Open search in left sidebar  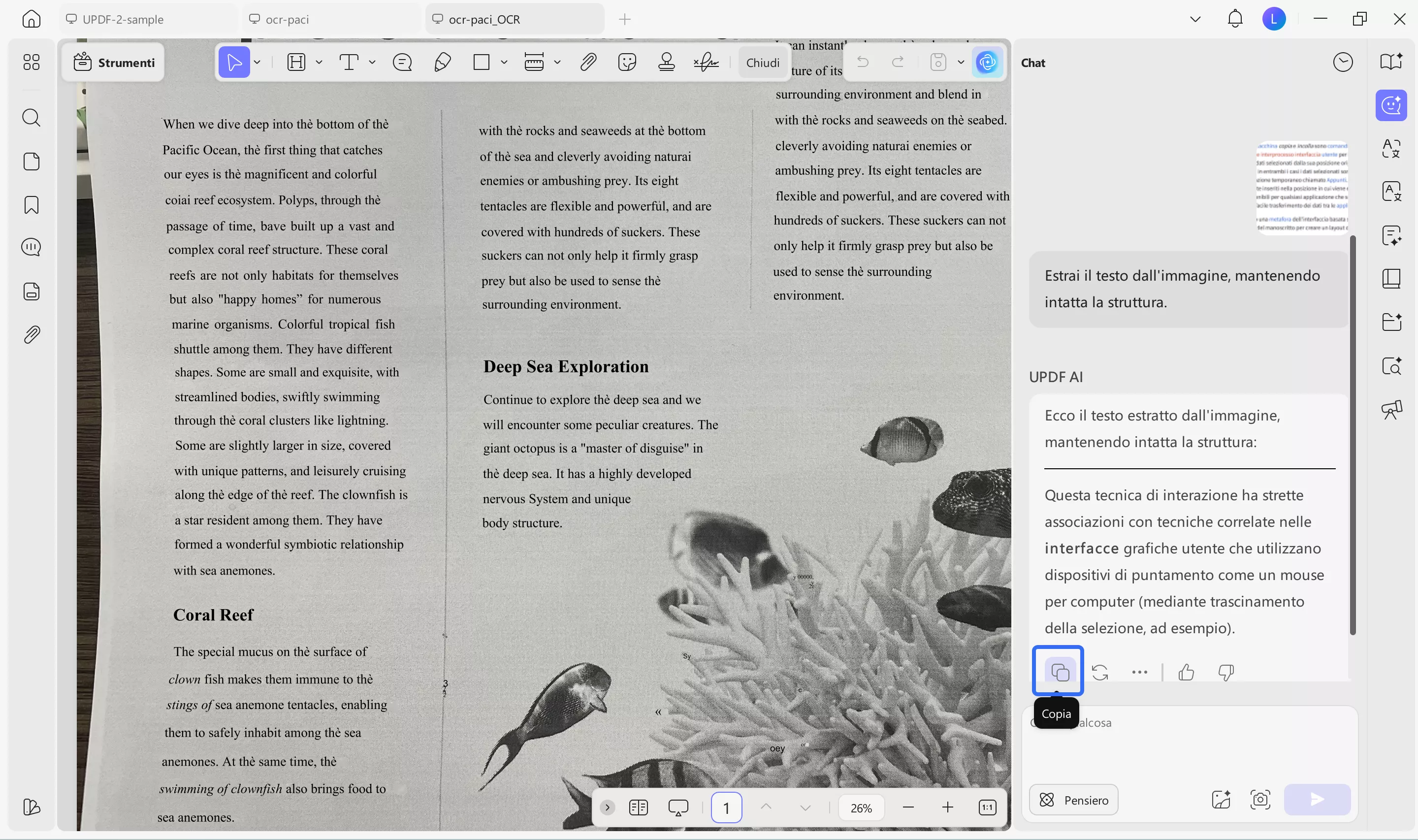click(x=31, y=118)
